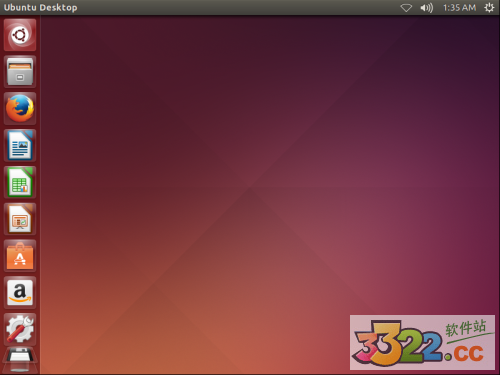Launch the Files manager
This screenshot has height=375, width=500.
[20, 72]
